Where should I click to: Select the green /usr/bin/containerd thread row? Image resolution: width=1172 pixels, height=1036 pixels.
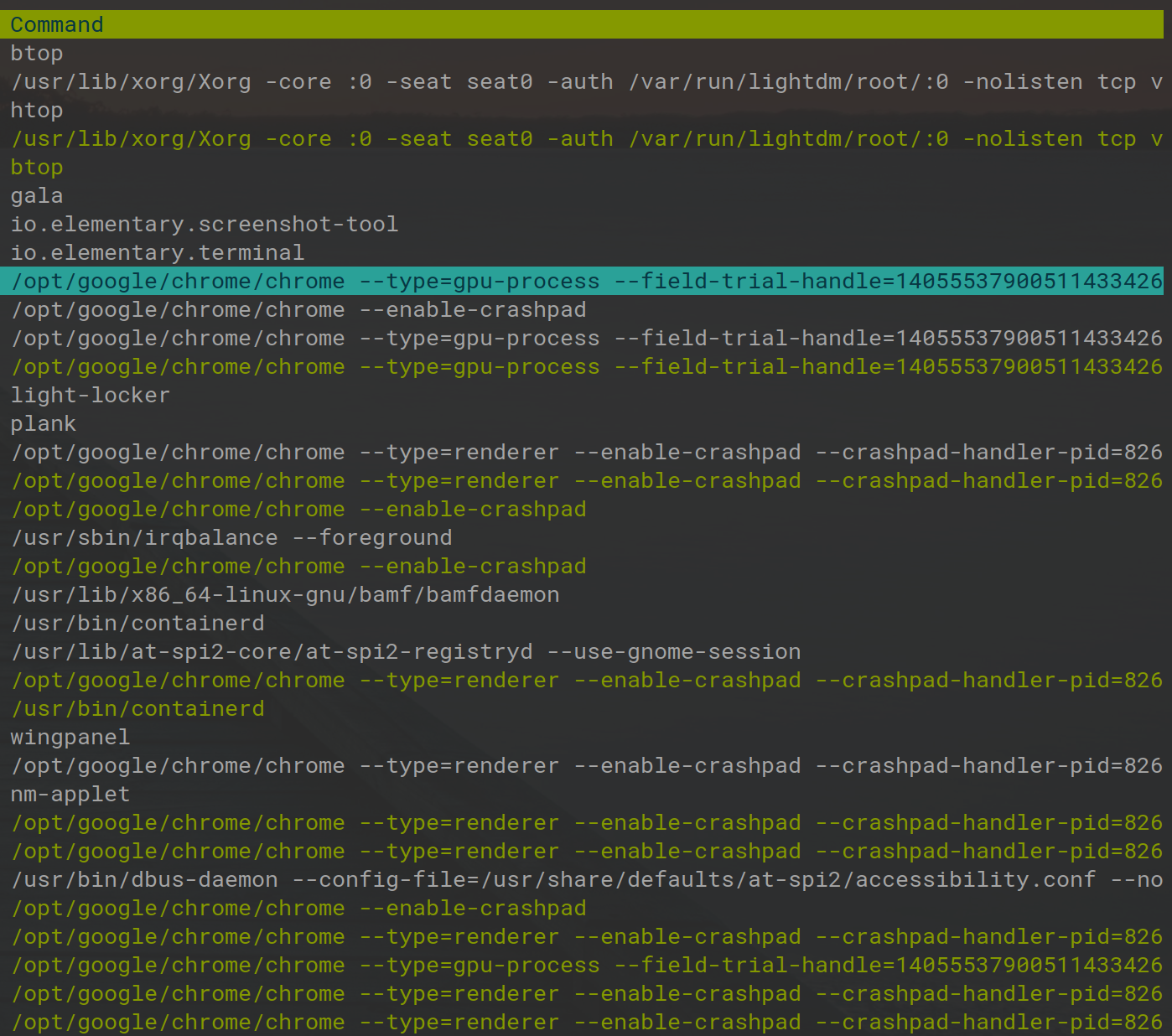click(x=582, y=708)
